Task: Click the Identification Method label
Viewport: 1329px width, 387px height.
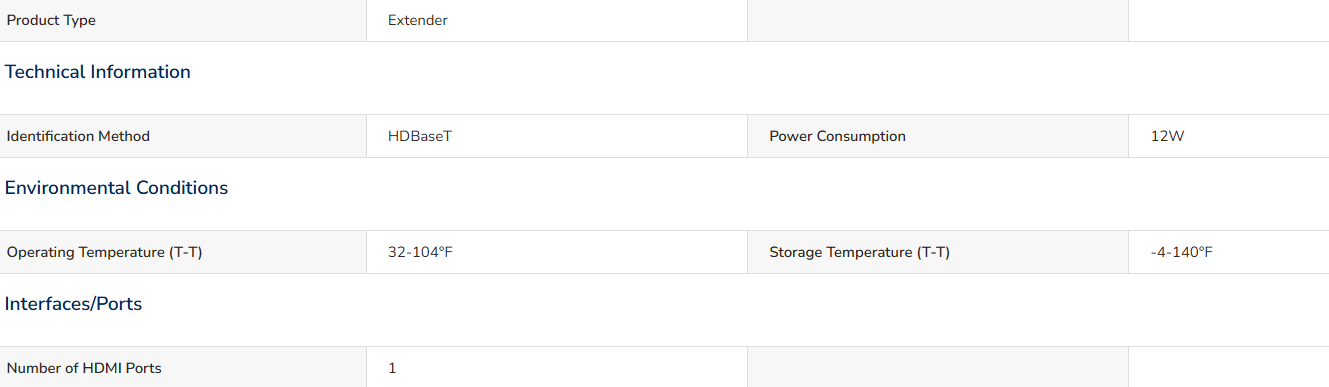Action: (78, 136)
